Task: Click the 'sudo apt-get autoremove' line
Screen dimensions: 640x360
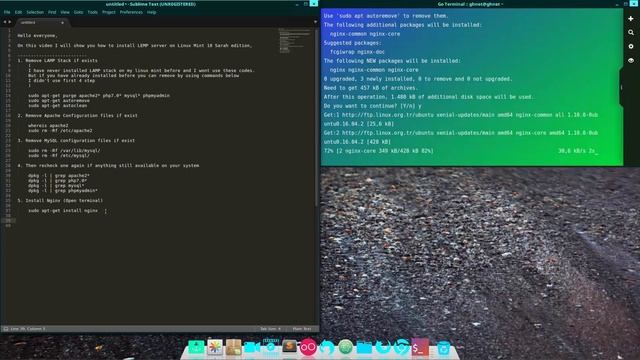Action: coord(59,100)
